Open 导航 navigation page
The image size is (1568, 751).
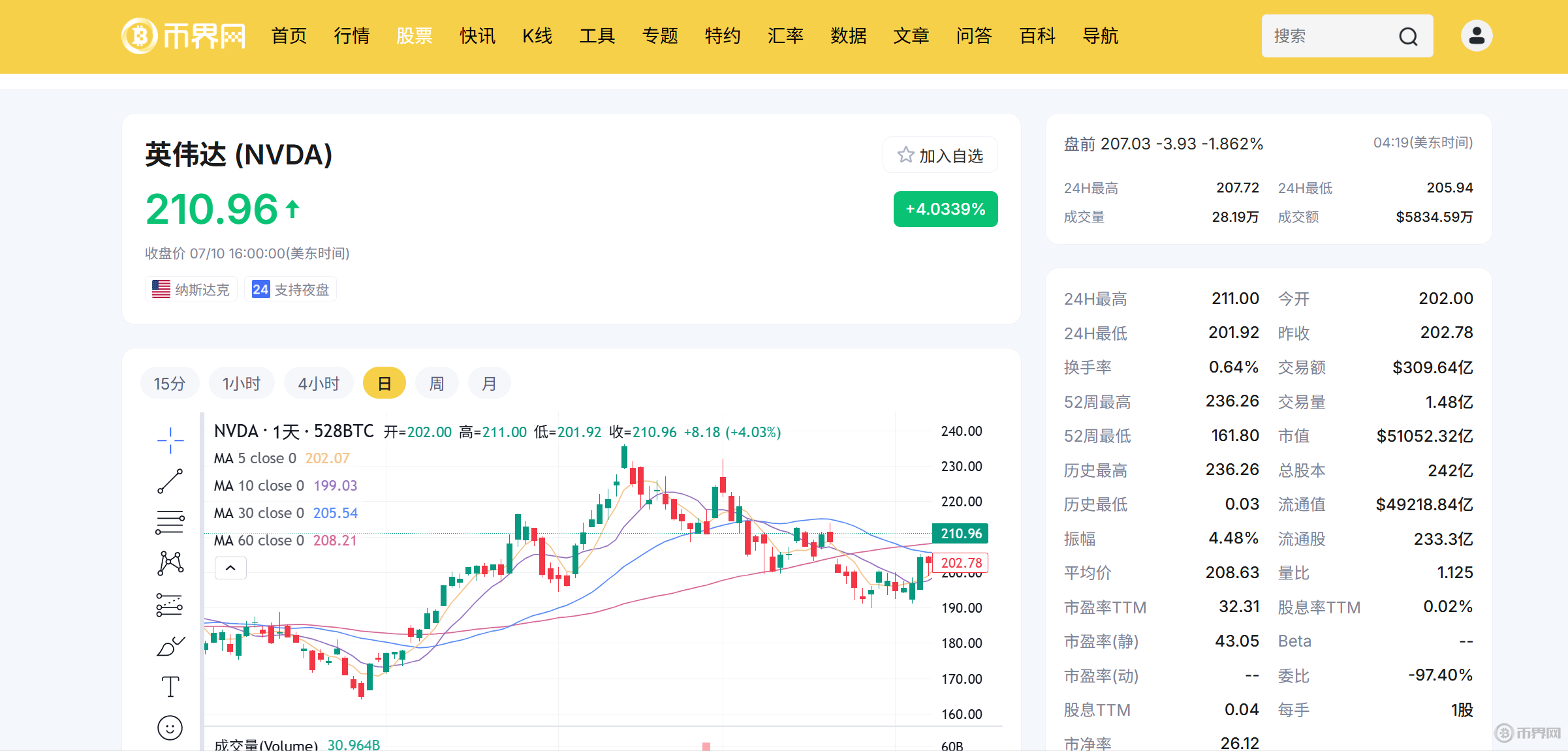pyautogui.click(x=1101, y=36)
